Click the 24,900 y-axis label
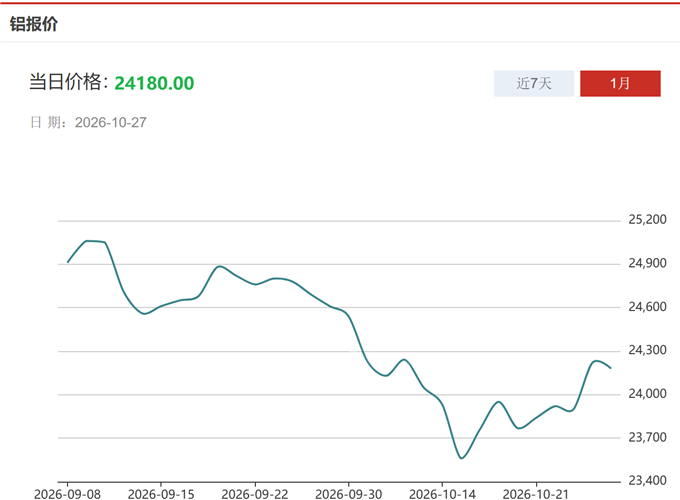The image size is (680, 500). pyautogui.click(x=647, y=263)
